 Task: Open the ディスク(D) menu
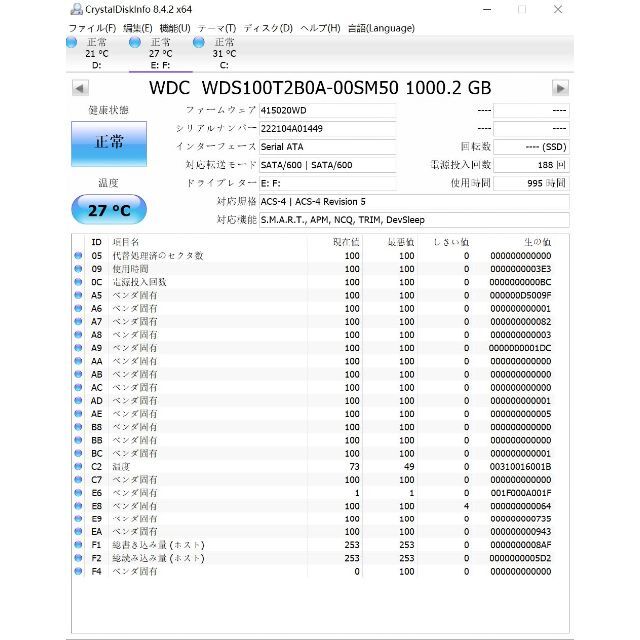pyautogui.click(x=268, y=28)
